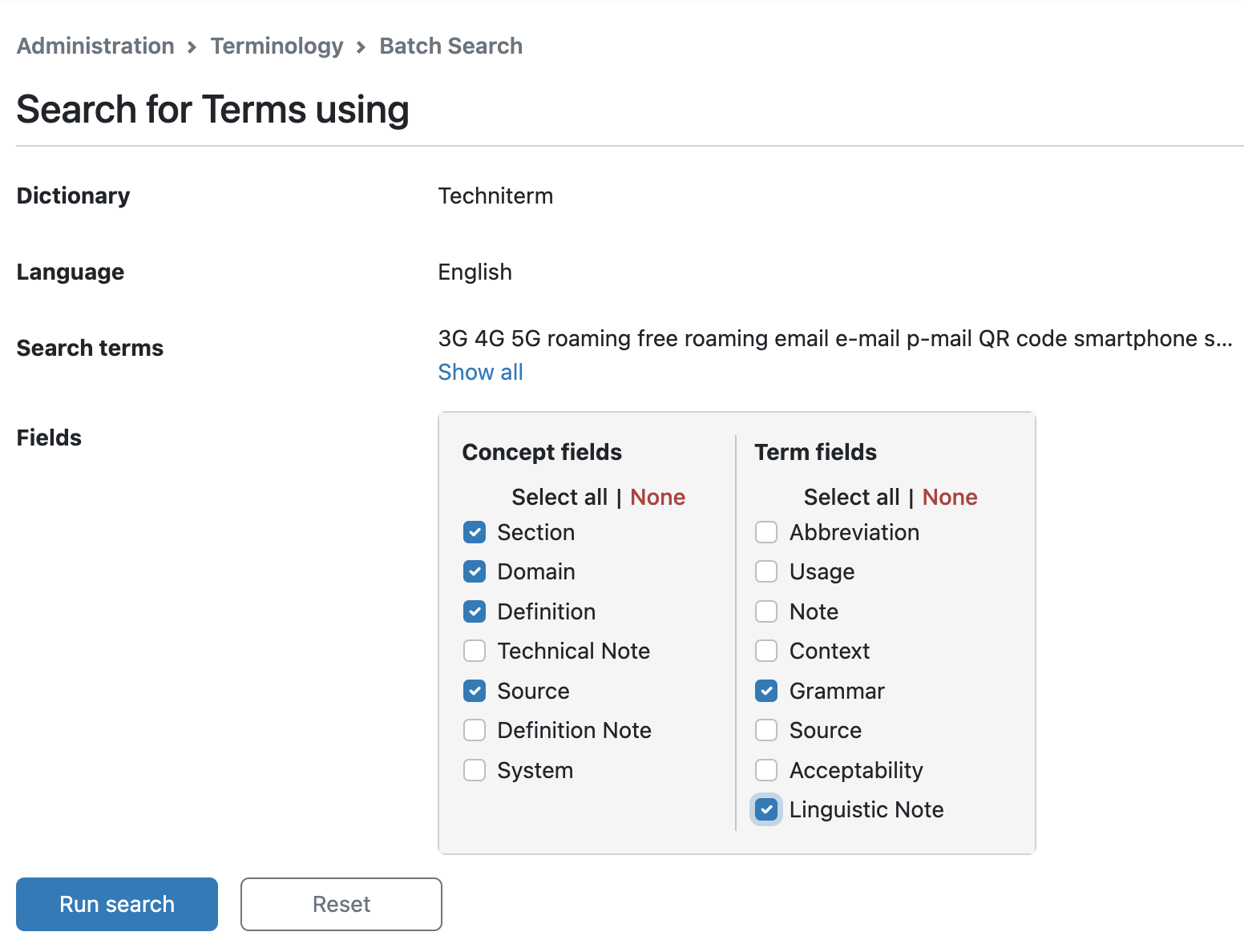Image resolution: width=1244 pixels, height=952 pixels.
Task: Uncheck the Grammar term field
Action: (x=766, y=691)
